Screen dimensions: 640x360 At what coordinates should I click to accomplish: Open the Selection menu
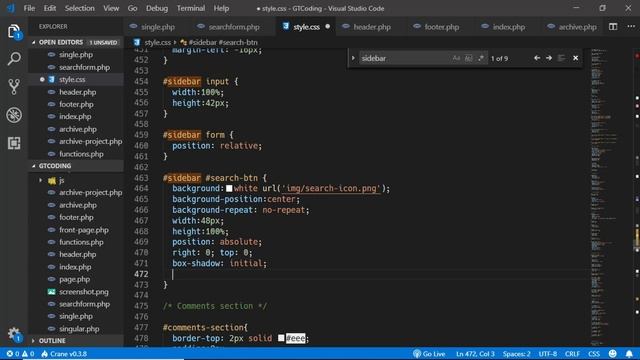80,8
